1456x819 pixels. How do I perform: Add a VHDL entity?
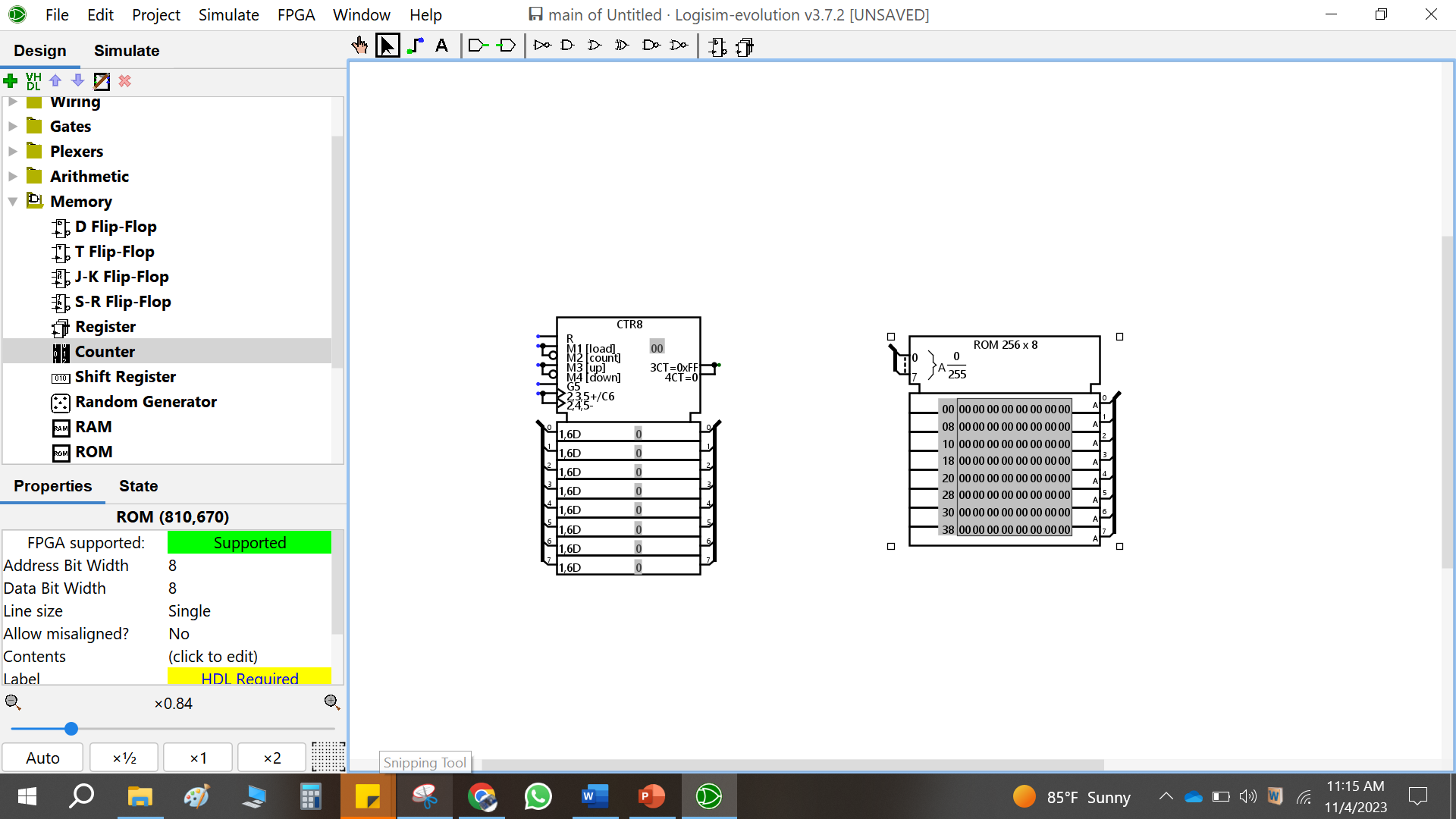(33, 81)
